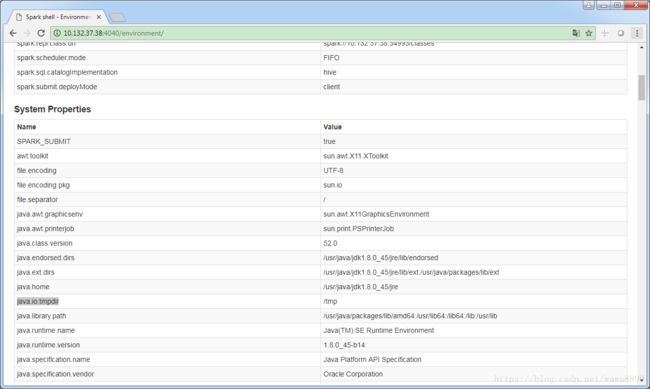The height and width of the screenshot is (389, 650).
Task: Open the Chrome three-dot menu
Action: 637,33
